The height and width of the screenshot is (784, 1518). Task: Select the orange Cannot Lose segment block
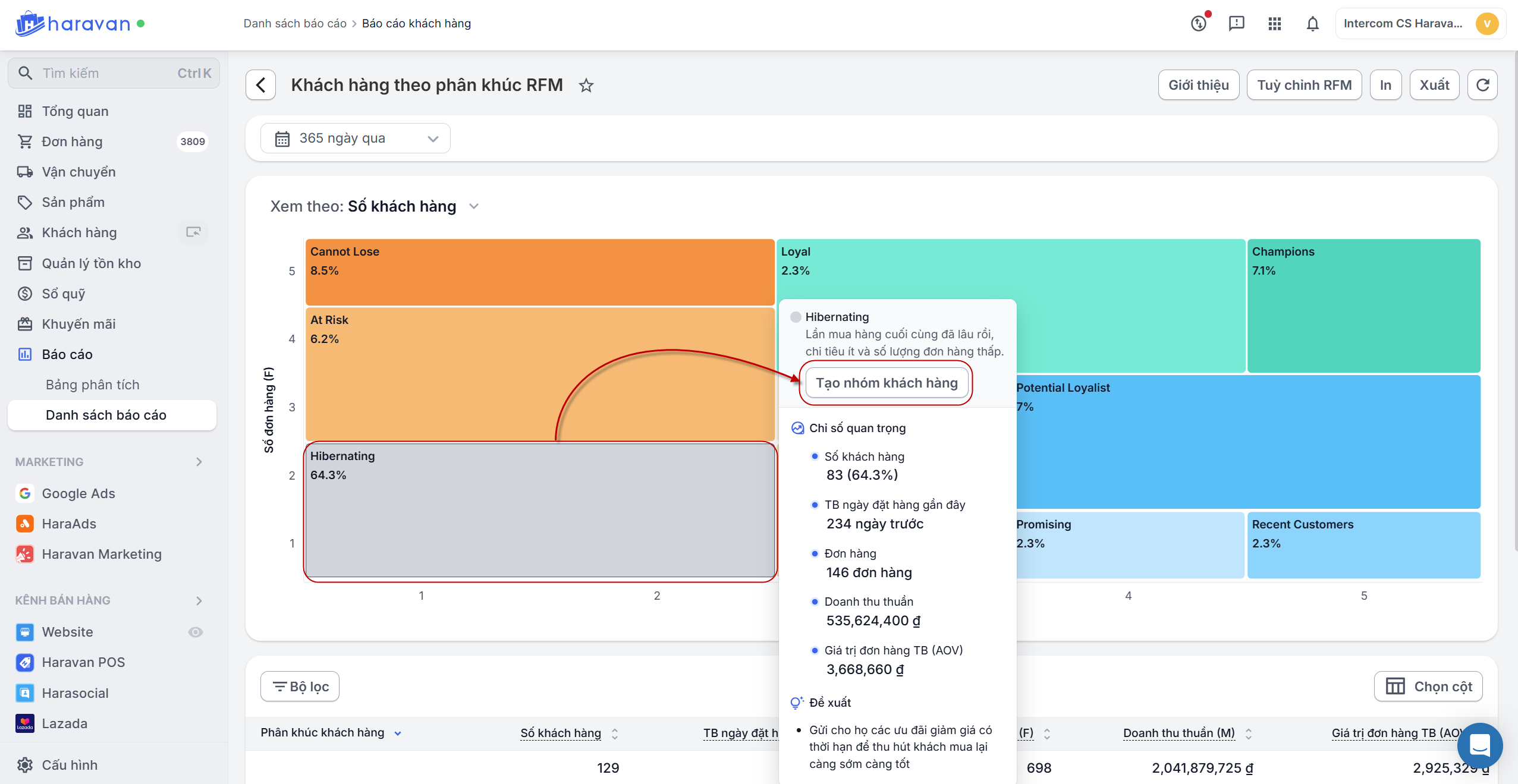click(539, 272)
